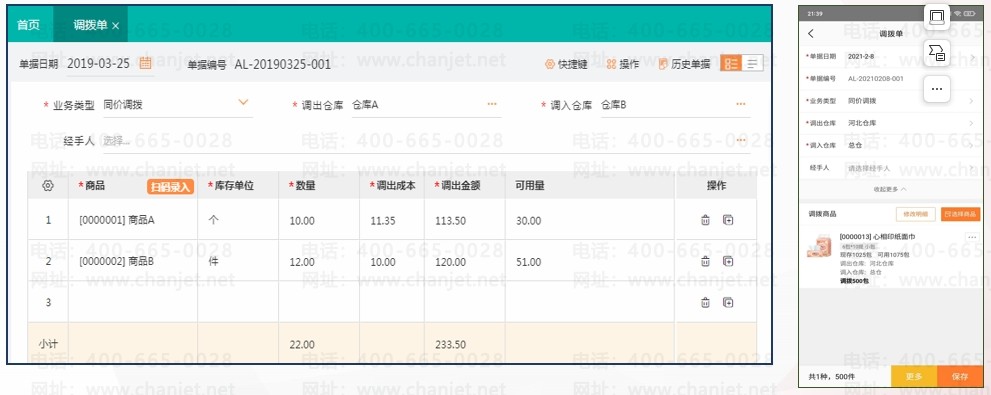Click the 库存单位 column header

pyautogui.click(x=238, y=186)
